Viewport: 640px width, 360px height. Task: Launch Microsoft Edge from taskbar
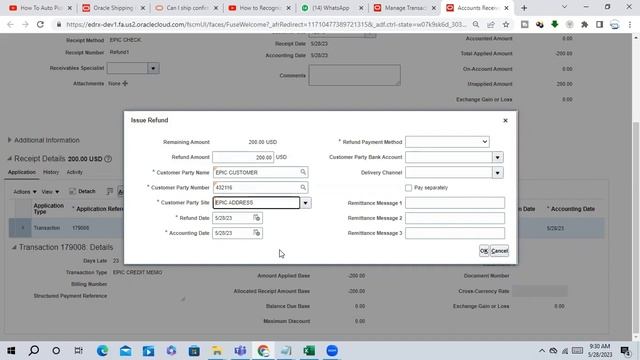(102, 351)
